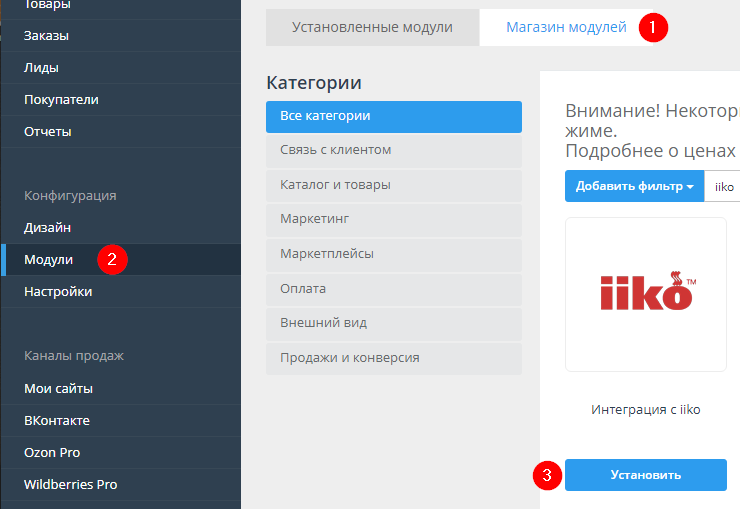Screen dimensions: 740x509
Task: Open the iiko module logo thumbnail
Action: (646, 294)
